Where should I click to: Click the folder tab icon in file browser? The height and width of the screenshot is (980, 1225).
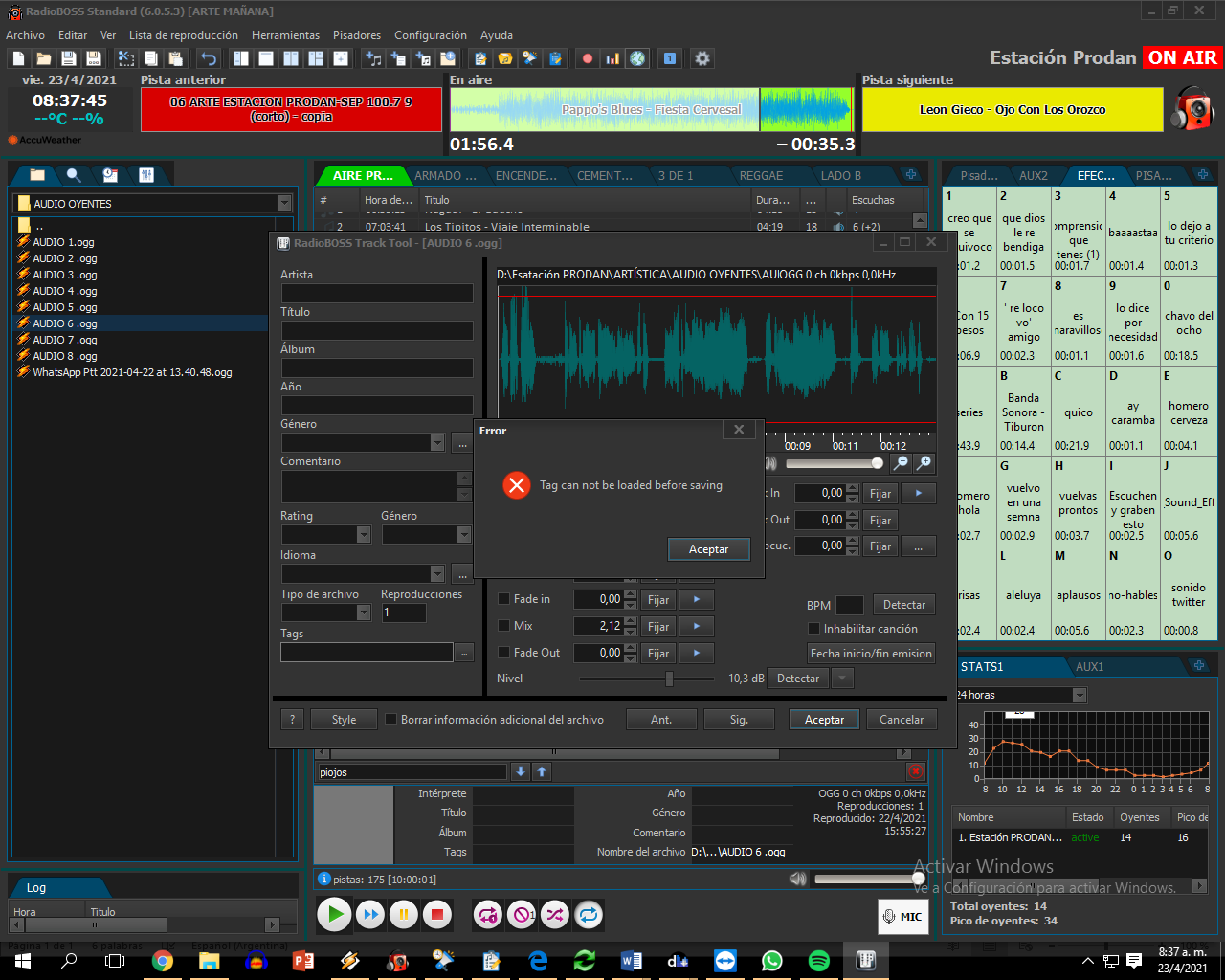click(x=37, y=175)
